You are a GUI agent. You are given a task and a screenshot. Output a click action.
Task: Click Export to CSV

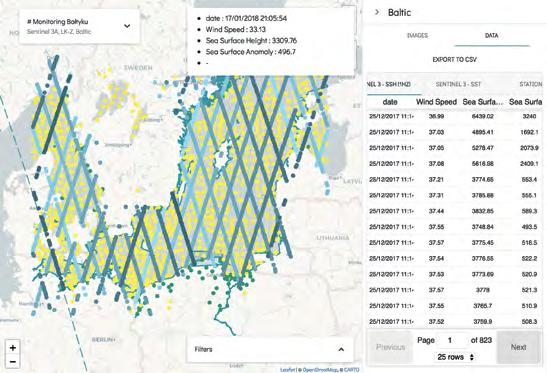pyautogui.click(x=455, y=60)
